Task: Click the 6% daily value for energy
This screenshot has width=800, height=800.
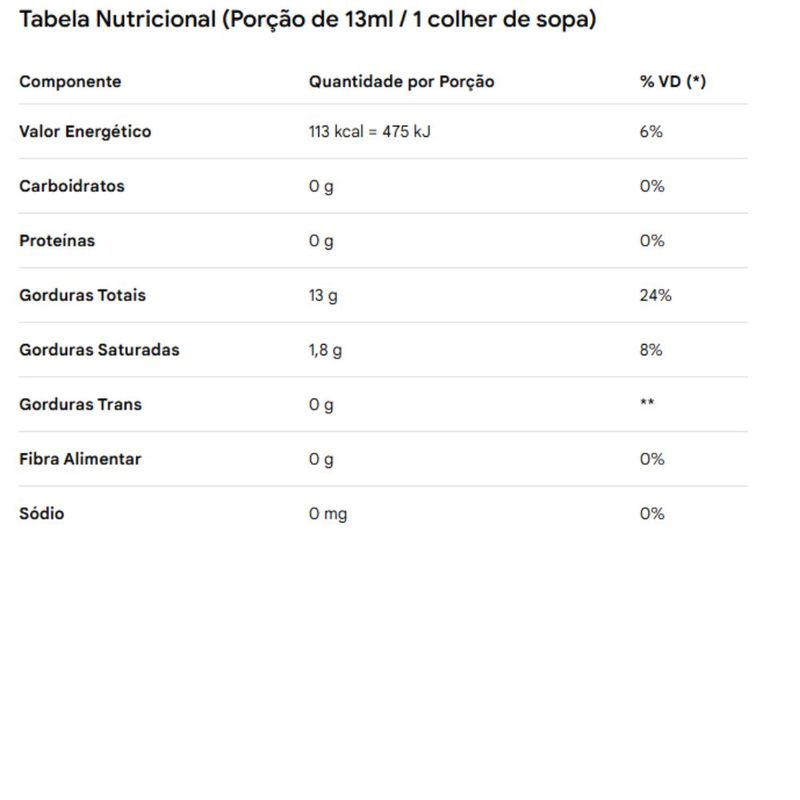Action: 651,132
